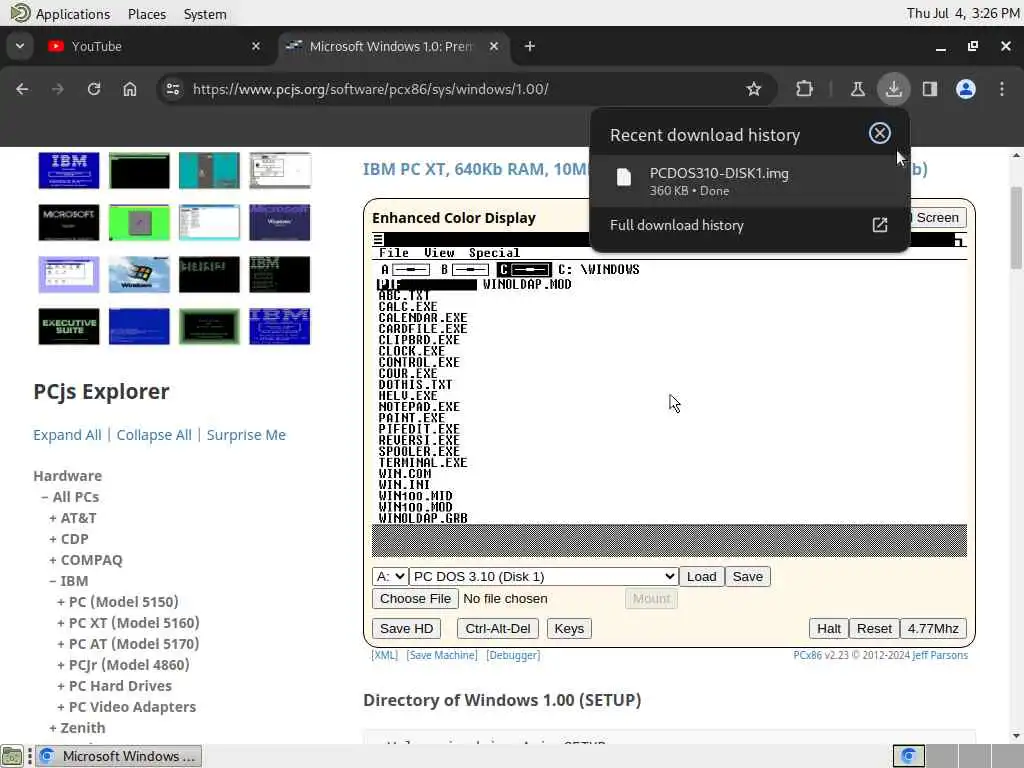Viewport: 1024px width, 768px height.
Task: Click the Save HD button
Action: click(406, 629)
